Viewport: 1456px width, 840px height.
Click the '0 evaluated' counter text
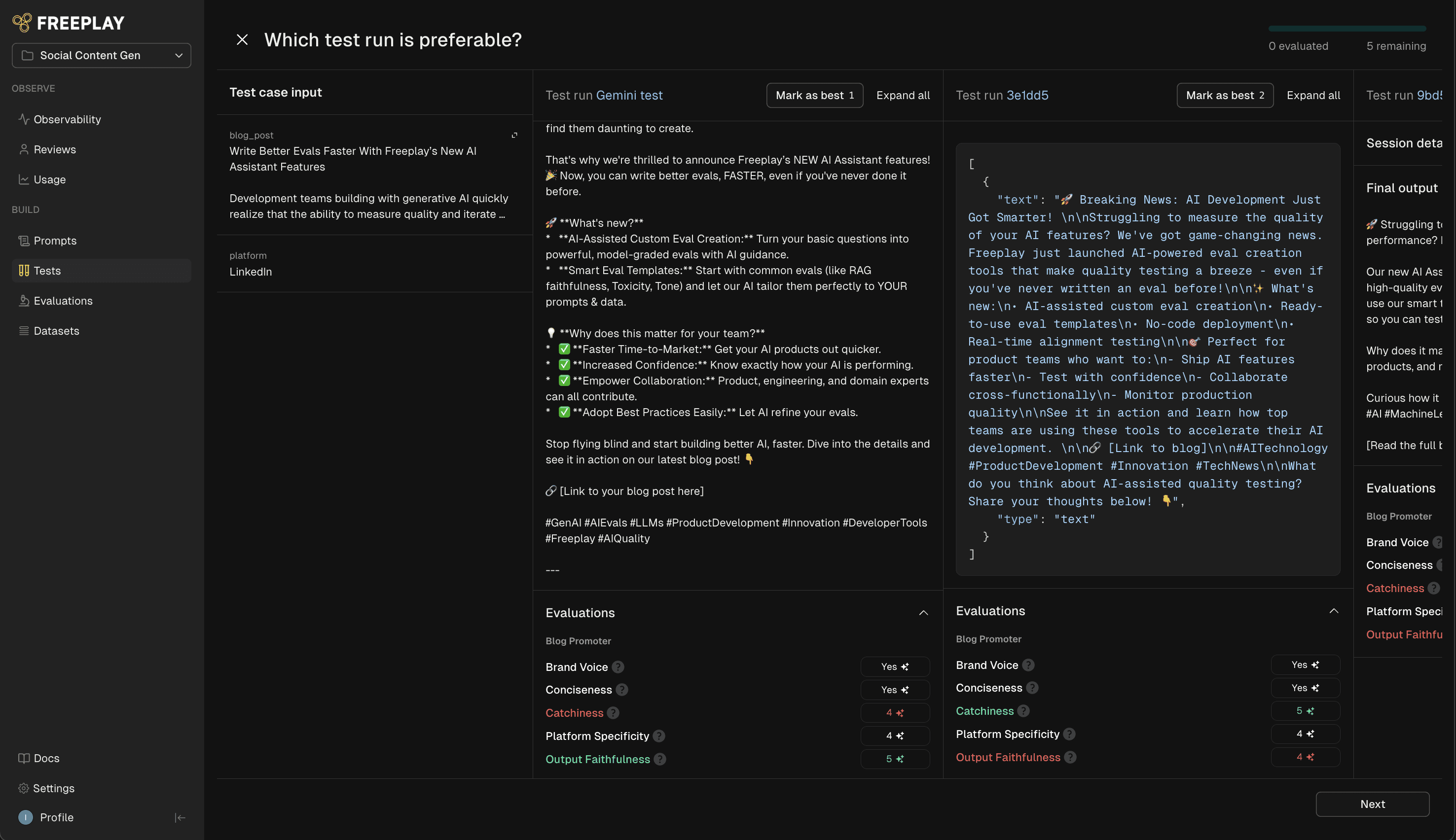click(1298, 46)
